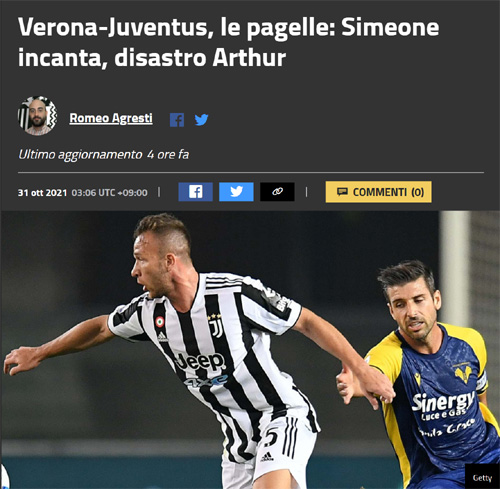
Task: Click the Ultimo aggiornamento 4 ore fa text
Action: (103, 155)
